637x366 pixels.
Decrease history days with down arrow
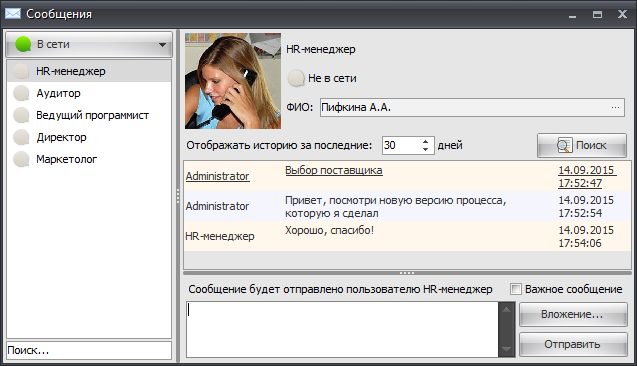[x=425, y=149]
